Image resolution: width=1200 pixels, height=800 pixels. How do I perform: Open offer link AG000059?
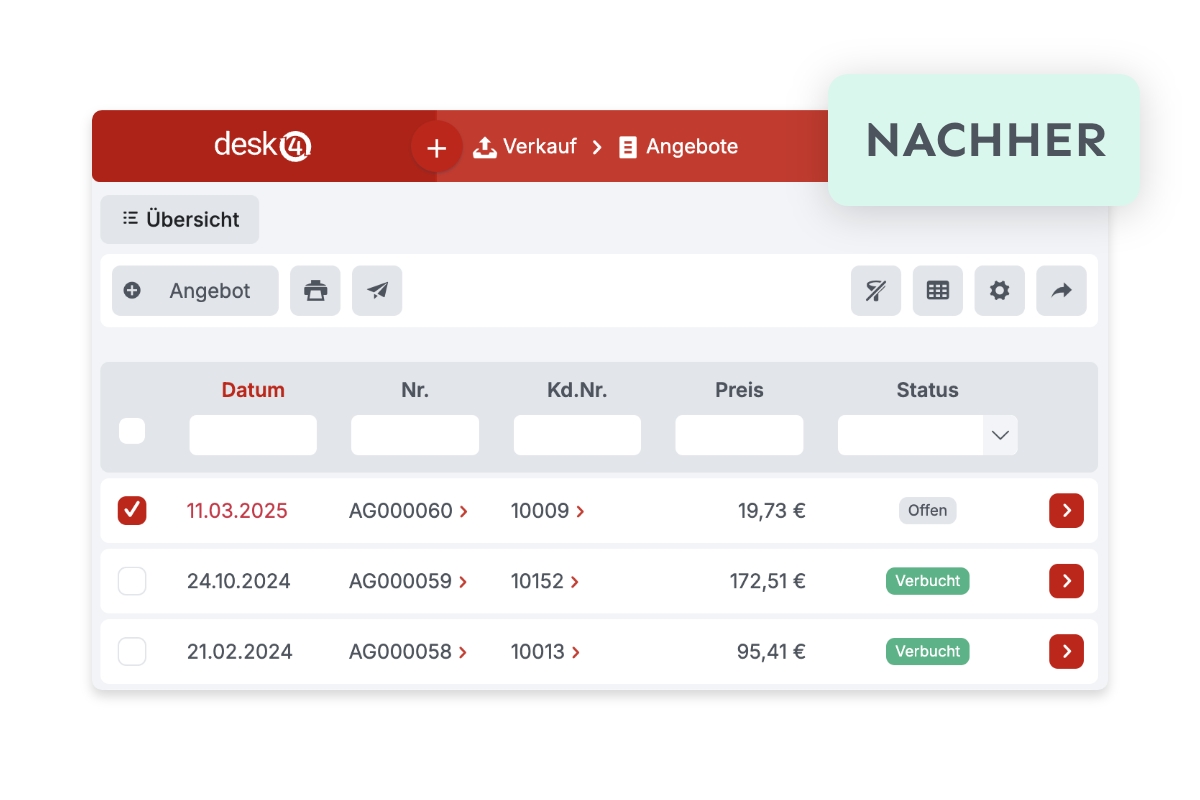(x=408, y=581)
